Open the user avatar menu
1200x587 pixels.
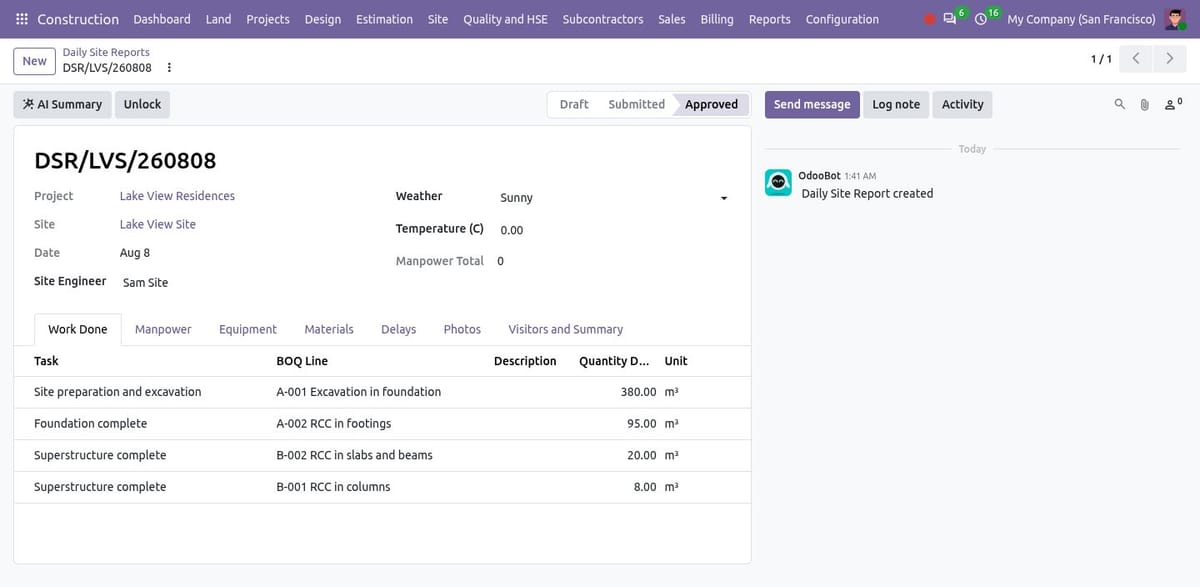pyautogui.click(x=1175, y=19)
